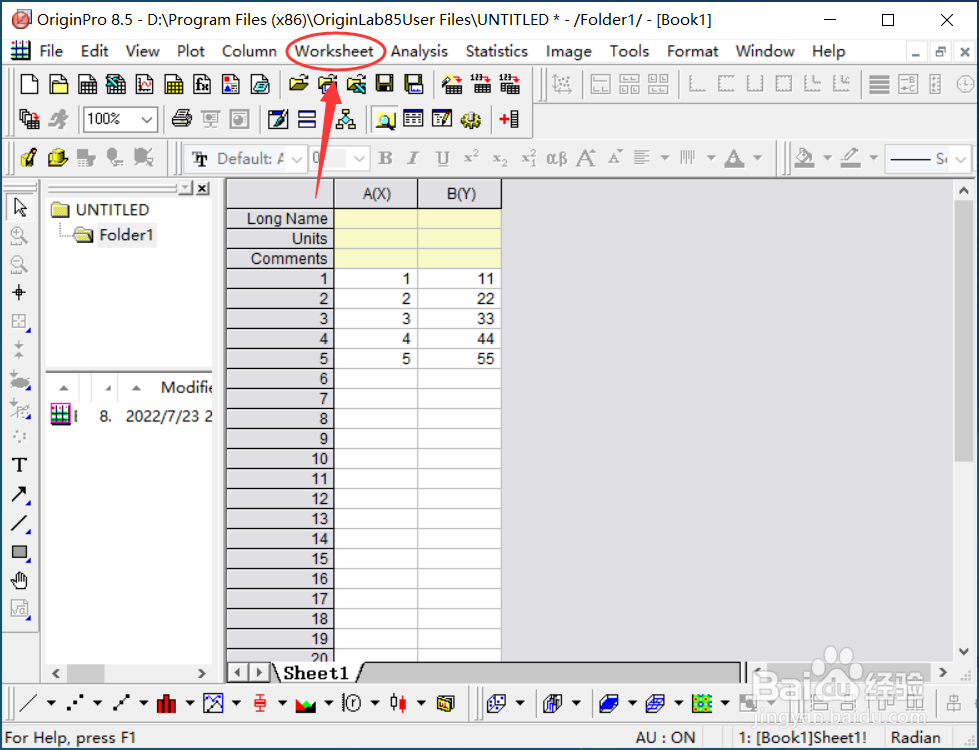979x750 pixels.
Task: Select the Screen Reader crosshair tool
Action: 19,292
